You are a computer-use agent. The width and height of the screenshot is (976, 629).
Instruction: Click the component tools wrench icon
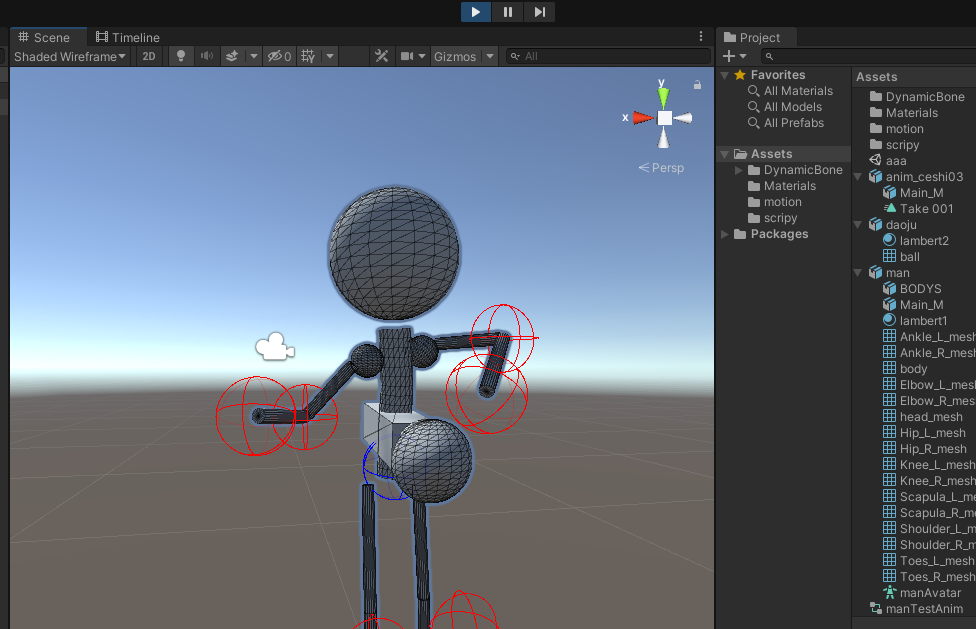[381, 56]
